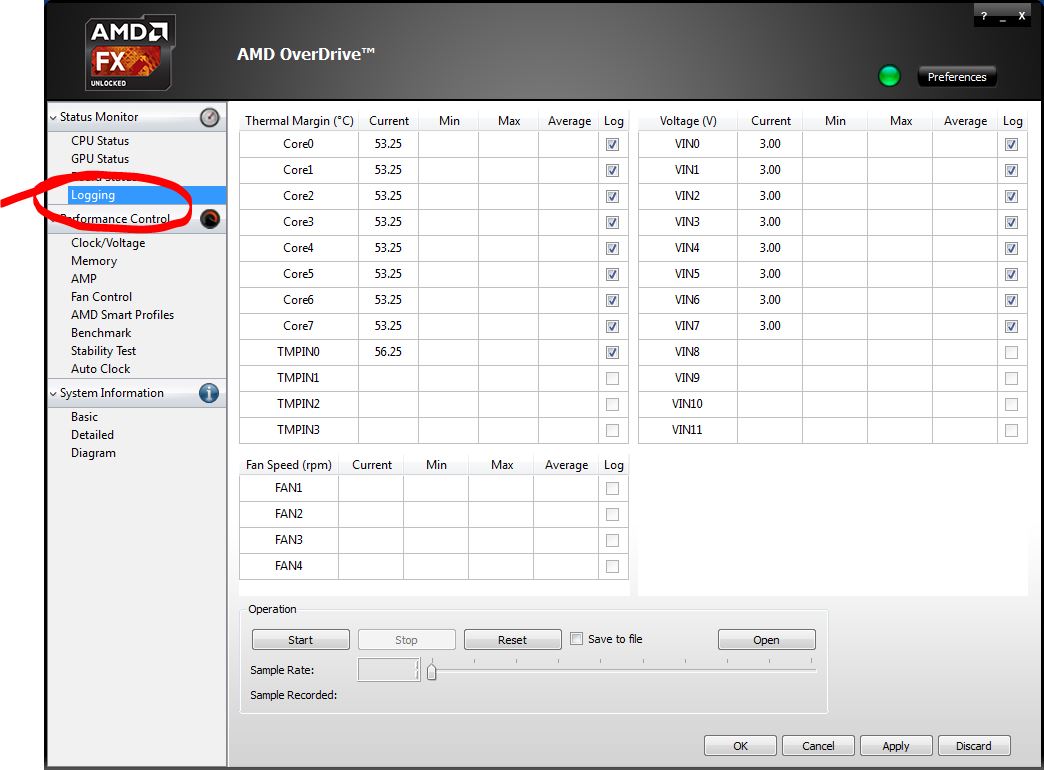Open Detailed system information

point(93,435)
